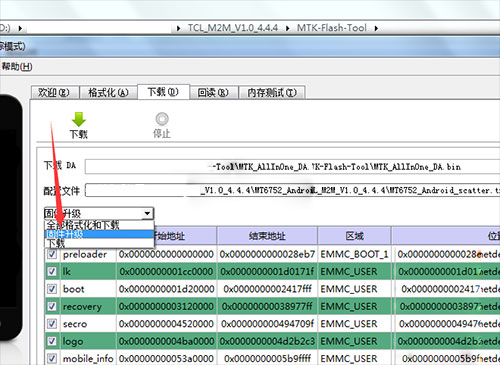Toggle the mobile_info partition checkbox
This screenshot has height=365, width=500.
pos(52,358)
